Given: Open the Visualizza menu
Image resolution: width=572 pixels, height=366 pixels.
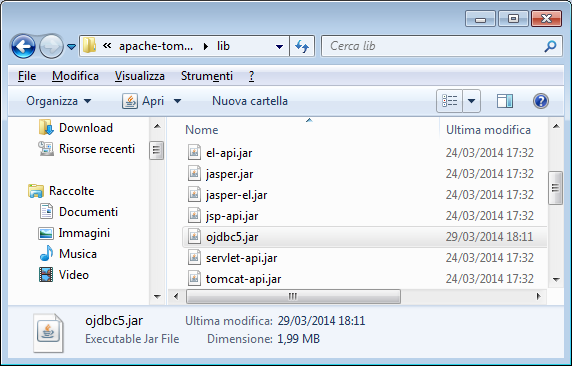Looking at the screenshot, I should click(140, 76).
